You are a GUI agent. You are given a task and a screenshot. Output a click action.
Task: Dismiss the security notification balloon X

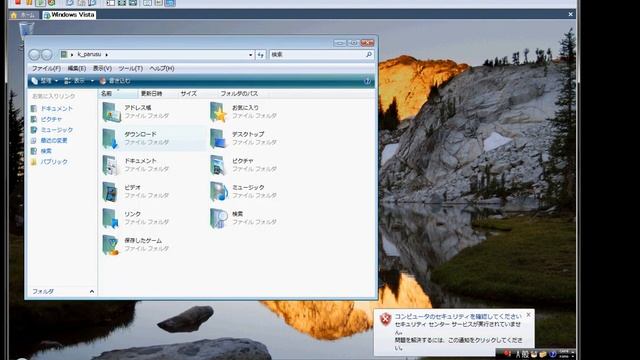tap(529, 315)
